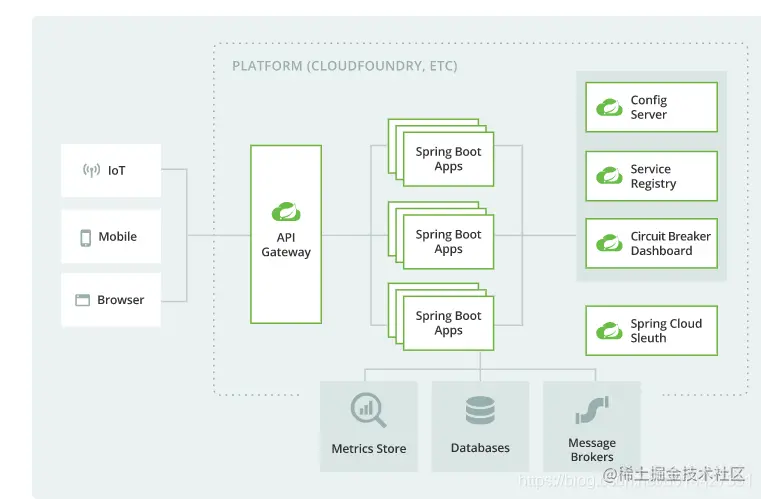Viewport: 761px width, 499px height.
Task: Select the top Spring Boot Apps box
Action: (x=448, y=159)
